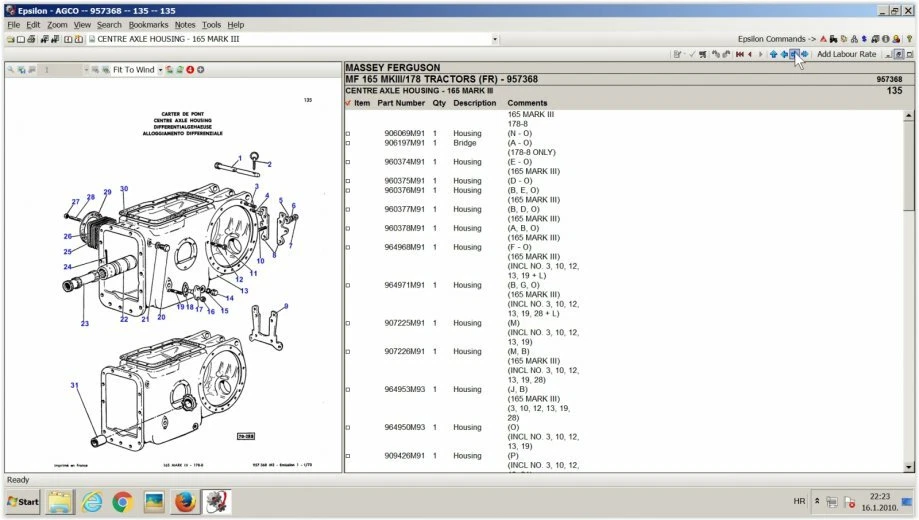Click the key icon after Epsilon Commands
The height and width of the screenshot is (520, 919).
pyautogui.click(x=909, y=39)
